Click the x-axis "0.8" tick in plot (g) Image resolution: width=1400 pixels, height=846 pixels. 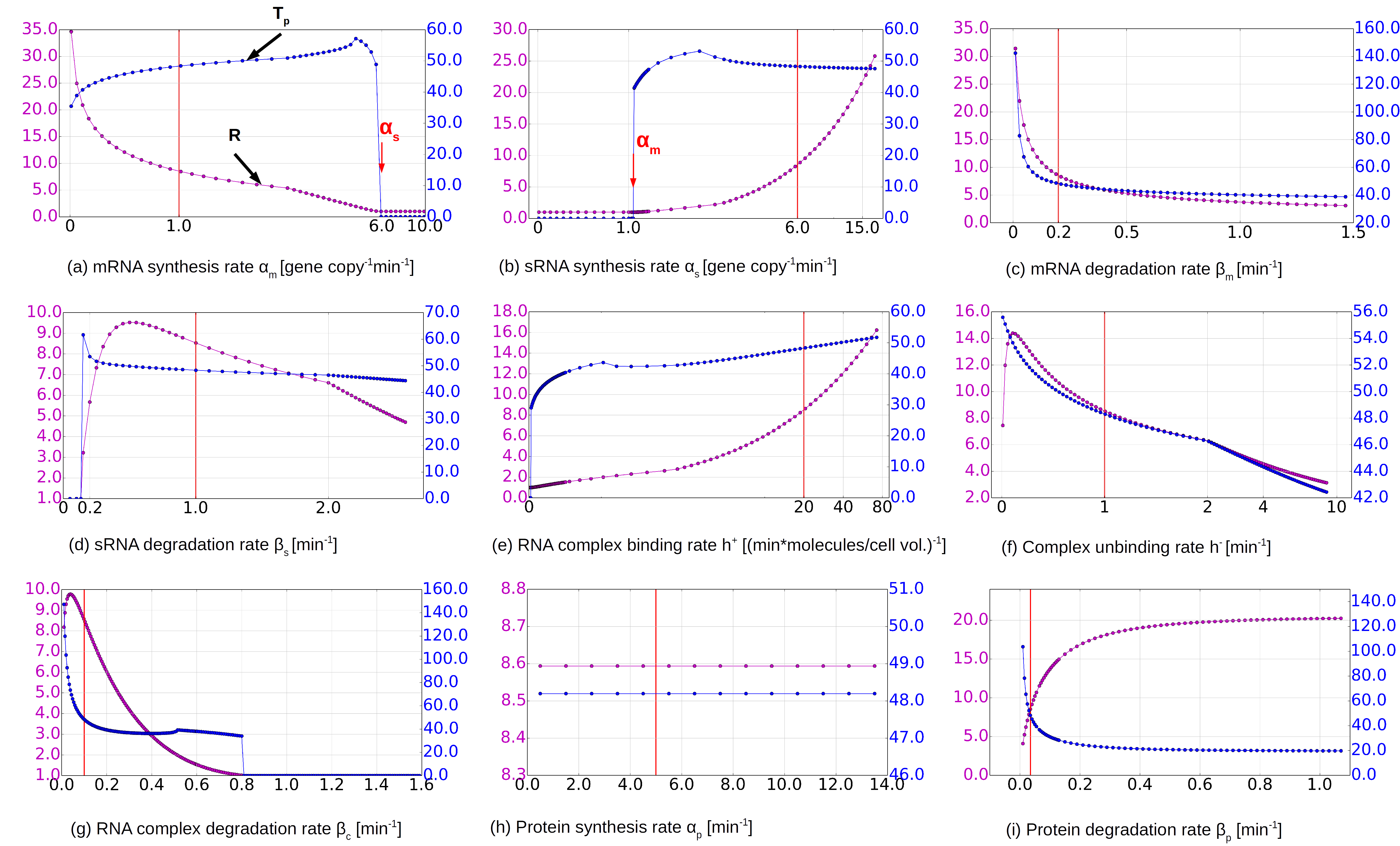coord(241,785)
